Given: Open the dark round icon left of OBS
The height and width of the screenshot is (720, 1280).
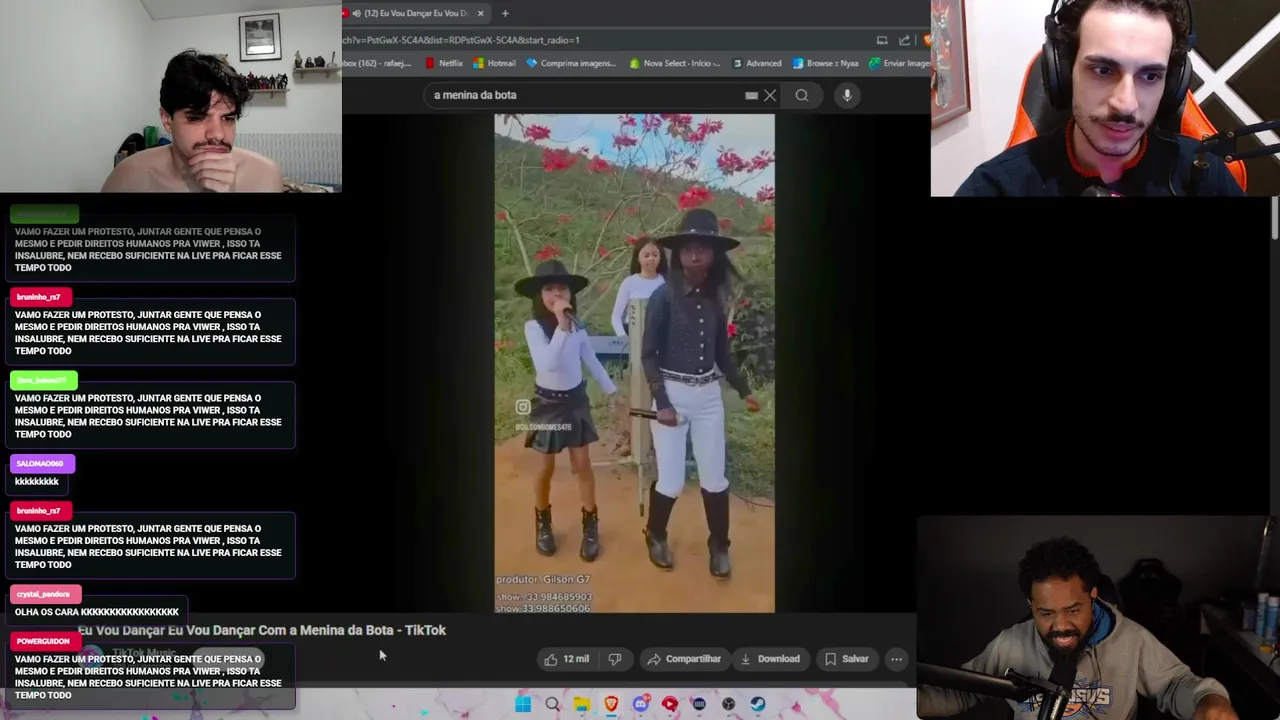Looking at the screenshot, I should coord(699,704).
